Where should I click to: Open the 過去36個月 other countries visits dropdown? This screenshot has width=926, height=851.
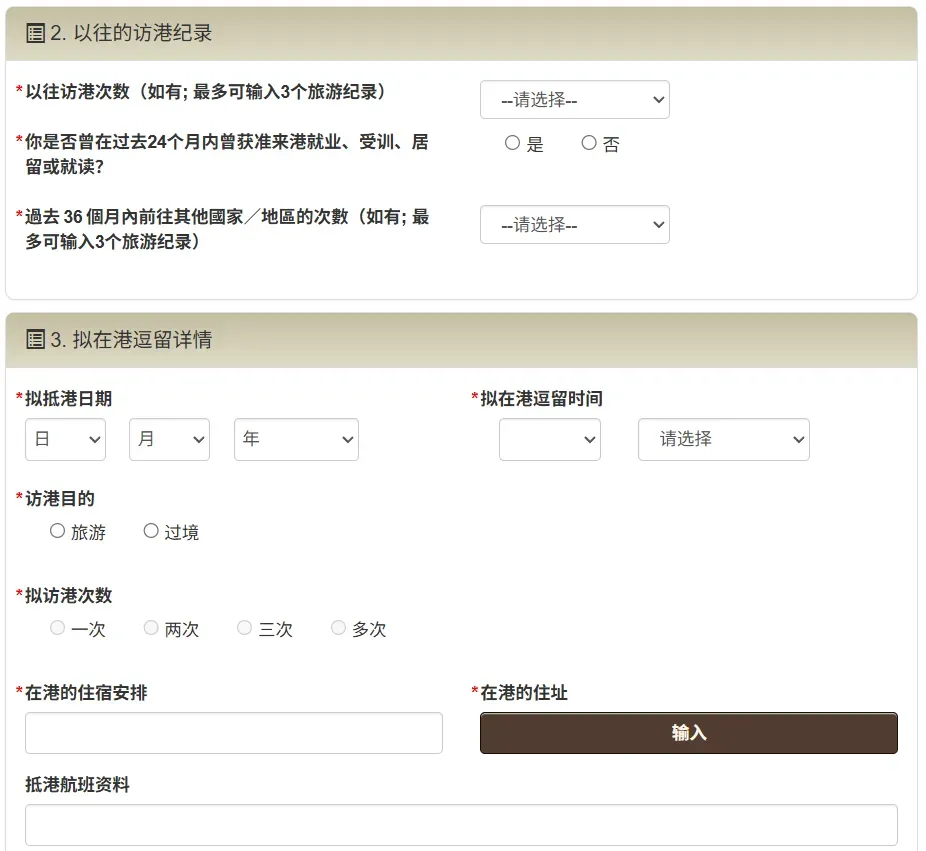tap(574, 225)
